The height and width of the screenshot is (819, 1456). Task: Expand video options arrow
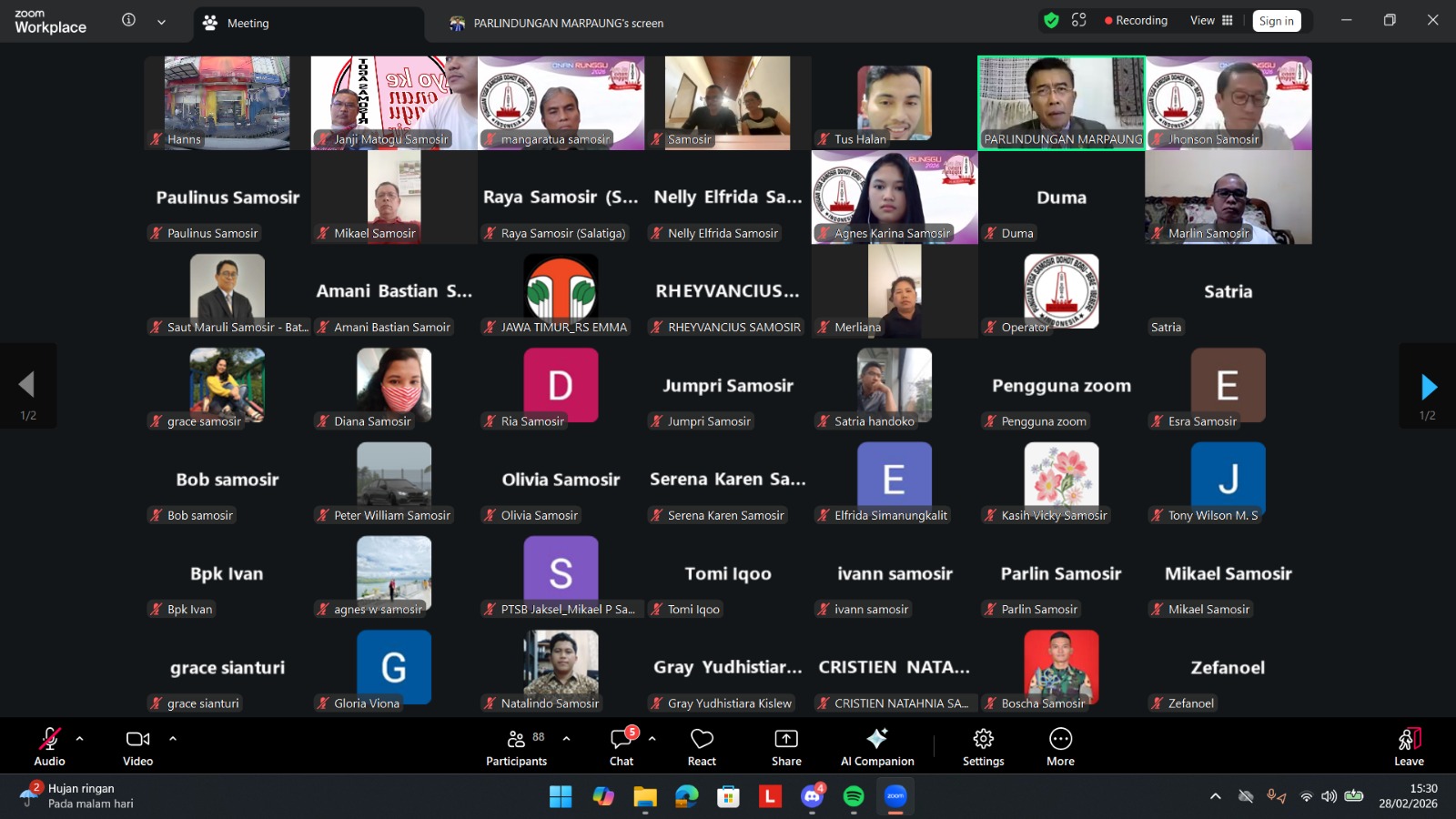[x=173, y=738]
